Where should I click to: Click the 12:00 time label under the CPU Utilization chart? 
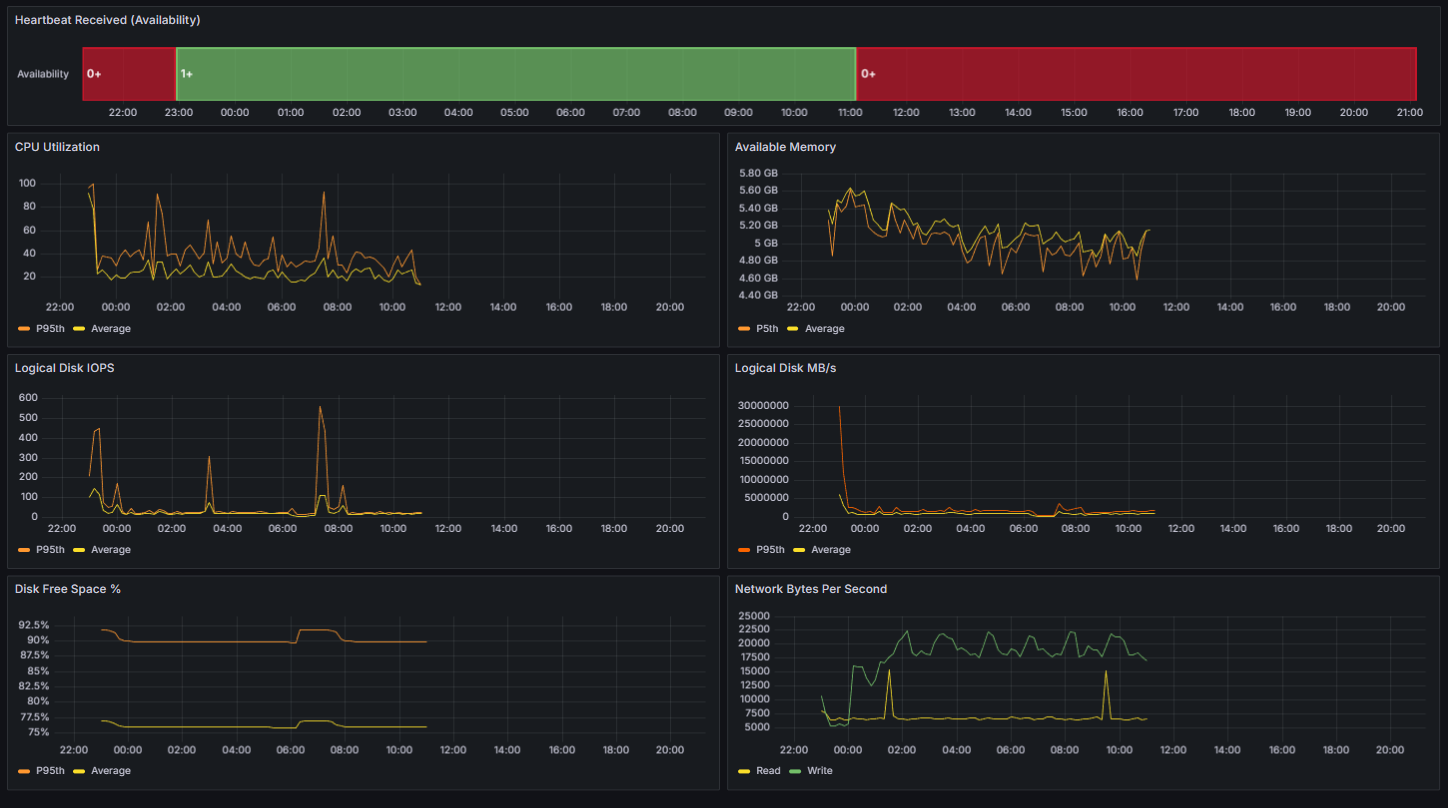[x=448, y=307]
